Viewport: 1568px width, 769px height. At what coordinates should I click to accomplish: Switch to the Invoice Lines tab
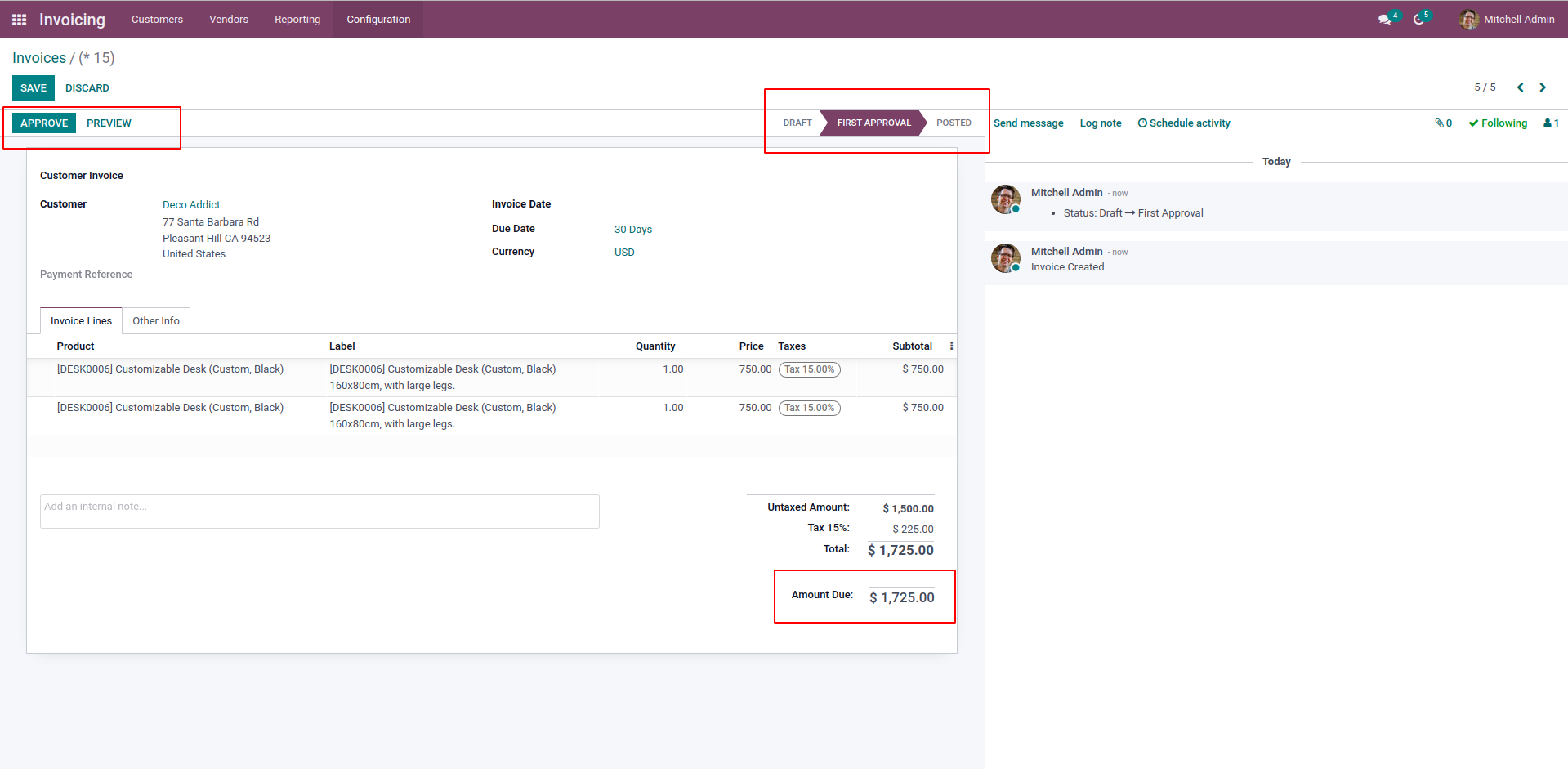pos(81,321)
